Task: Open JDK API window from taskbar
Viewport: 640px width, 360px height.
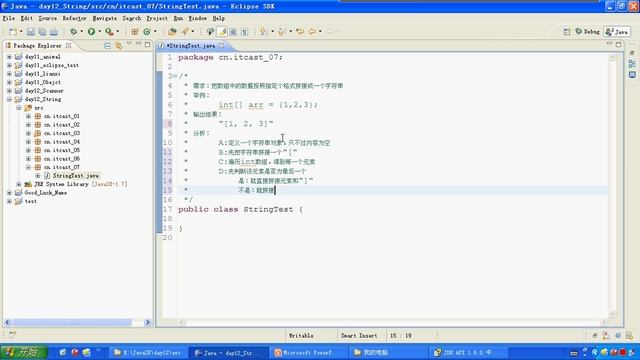Action: pos(468,353)
